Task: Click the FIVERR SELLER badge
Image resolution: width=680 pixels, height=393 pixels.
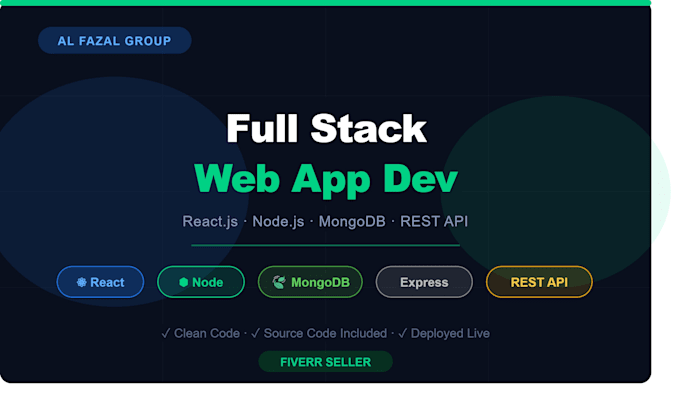Action: [325, 362]
